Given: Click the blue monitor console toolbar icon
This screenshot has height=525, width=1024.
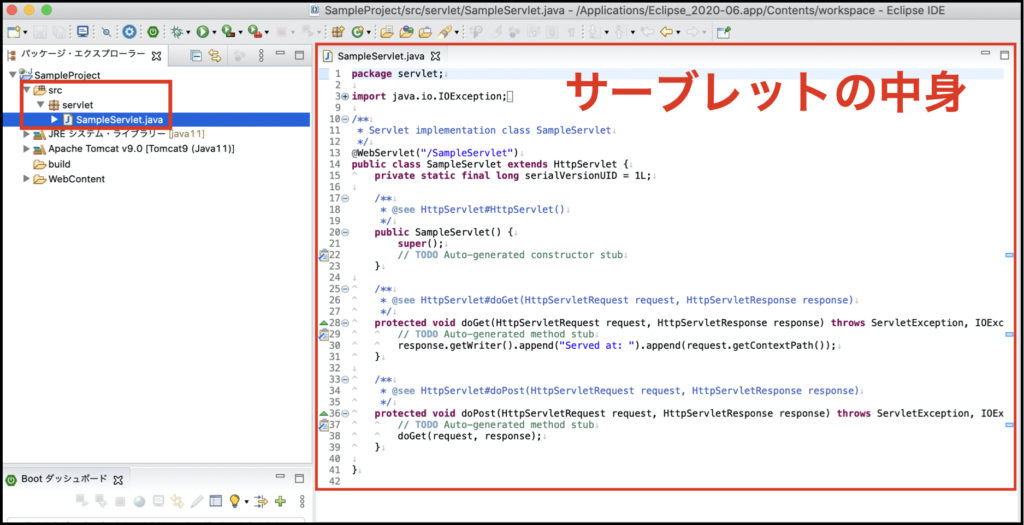Looking at the screenshot, I should click(x=82, y=31).
